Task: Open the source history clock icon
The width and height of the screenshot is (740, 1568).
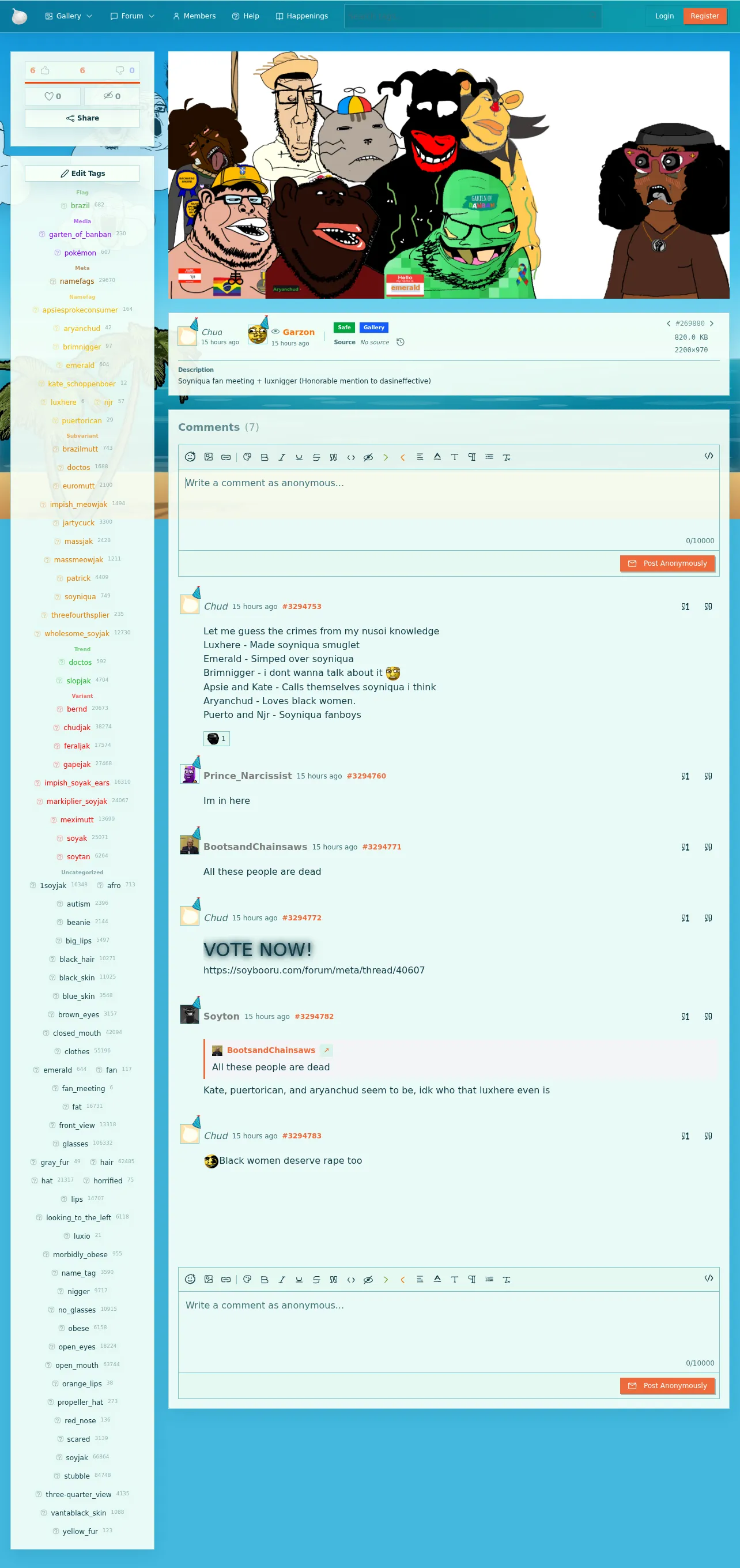Action: (x=401, y=342)
